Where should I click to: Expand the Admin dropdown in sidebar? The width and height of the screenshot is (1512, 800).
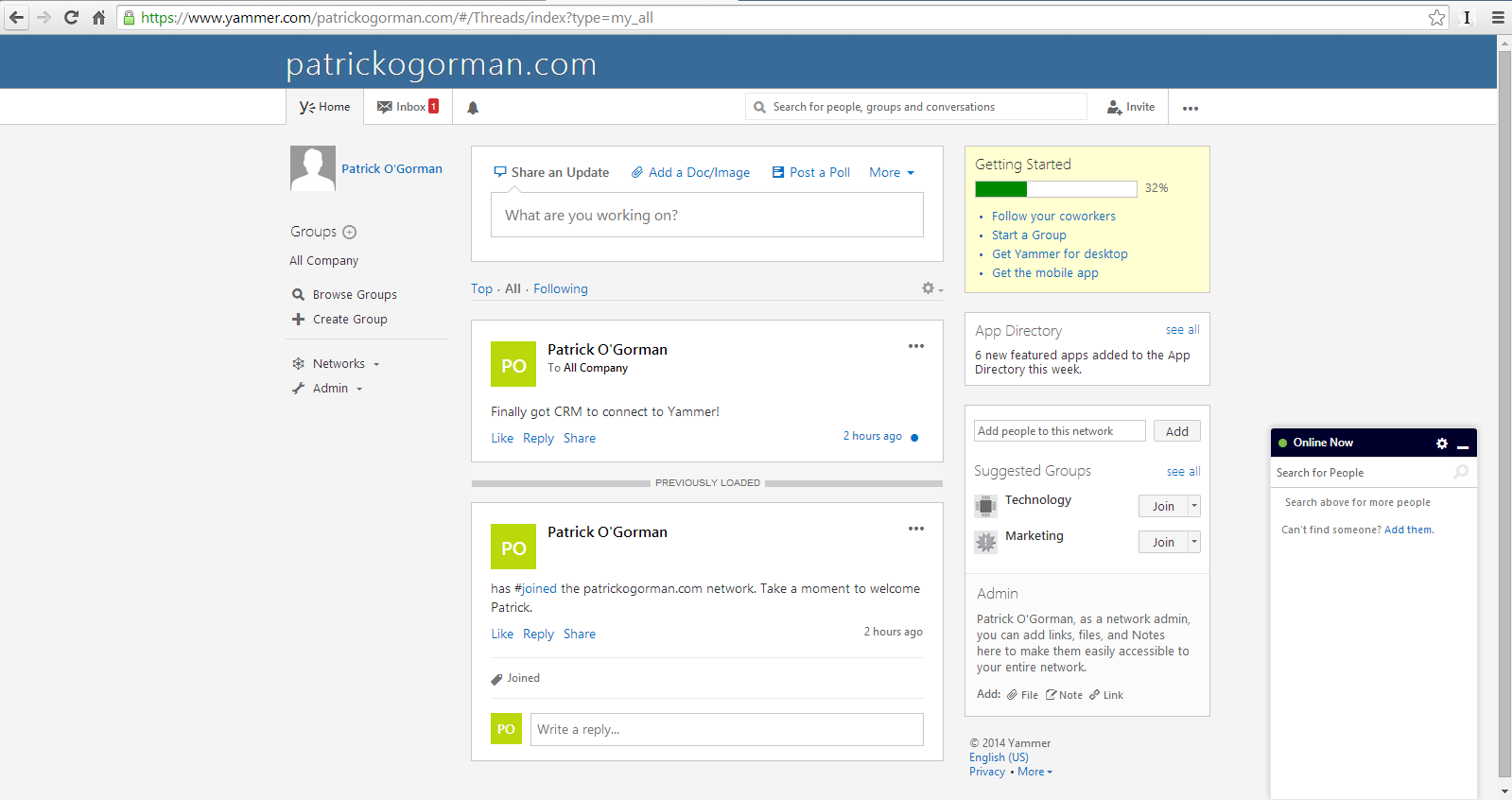[x=327, y=388]
